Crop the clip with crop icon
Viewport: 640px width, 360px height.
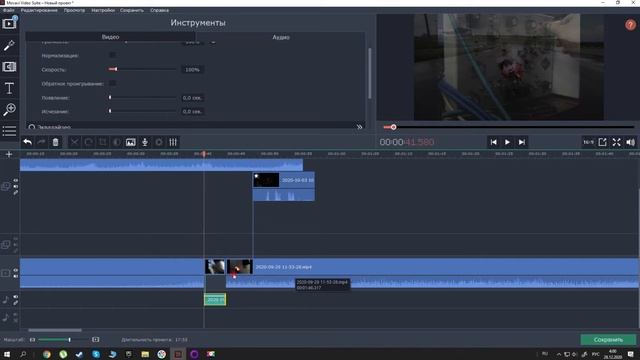pyautogui.click(x=102, y=142)
